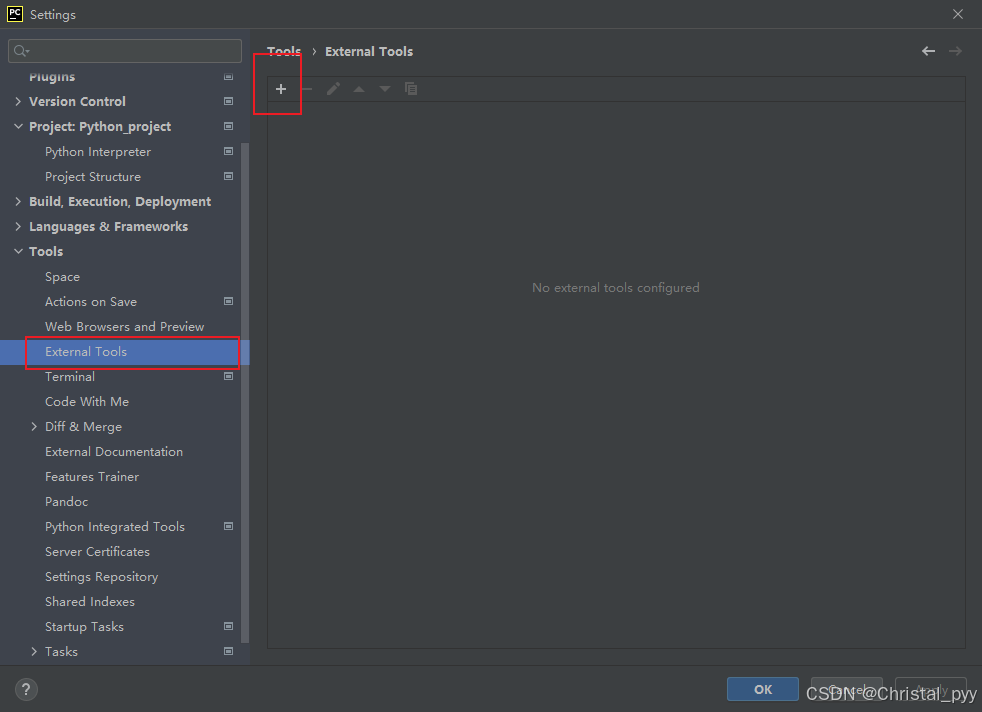Expand the Diff & Merge node
The image size is (982, 712).
click(x=34, y=426)
